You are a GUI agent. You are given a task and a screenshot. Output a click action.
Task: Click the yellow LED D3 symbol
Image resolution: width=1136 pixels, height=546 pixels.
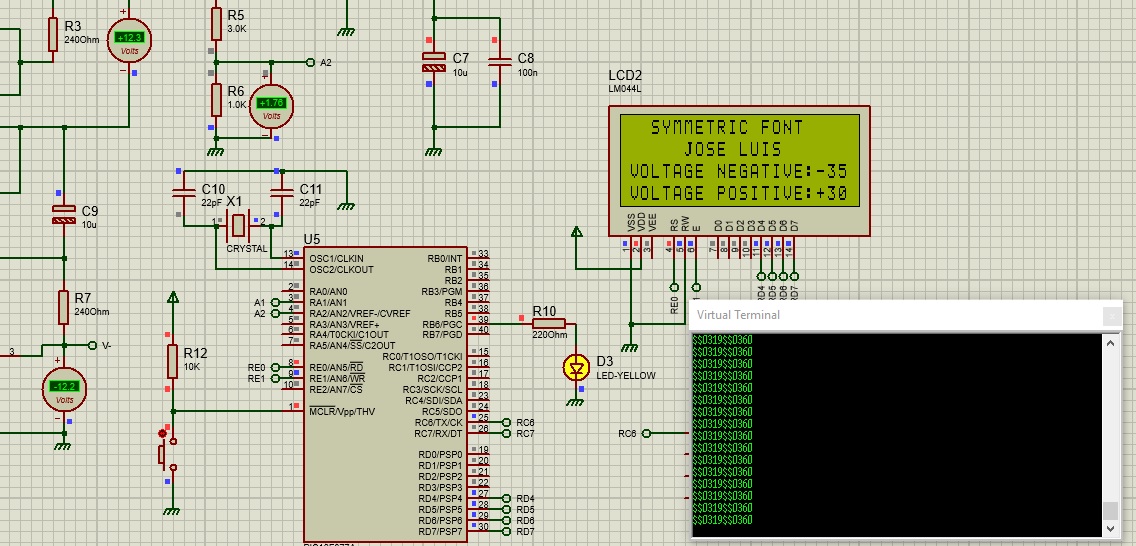pyautogui.click(x=575, y=368)
